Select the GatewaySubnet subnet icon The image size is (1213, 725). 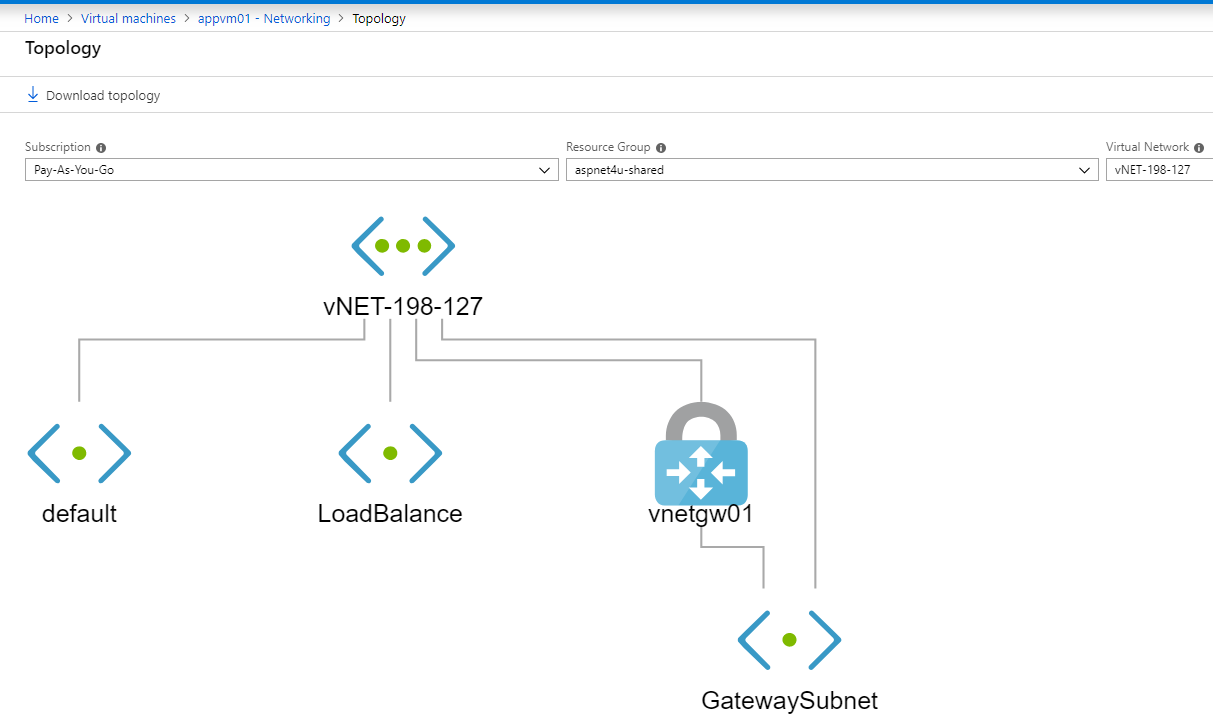(x=789, y=639)
